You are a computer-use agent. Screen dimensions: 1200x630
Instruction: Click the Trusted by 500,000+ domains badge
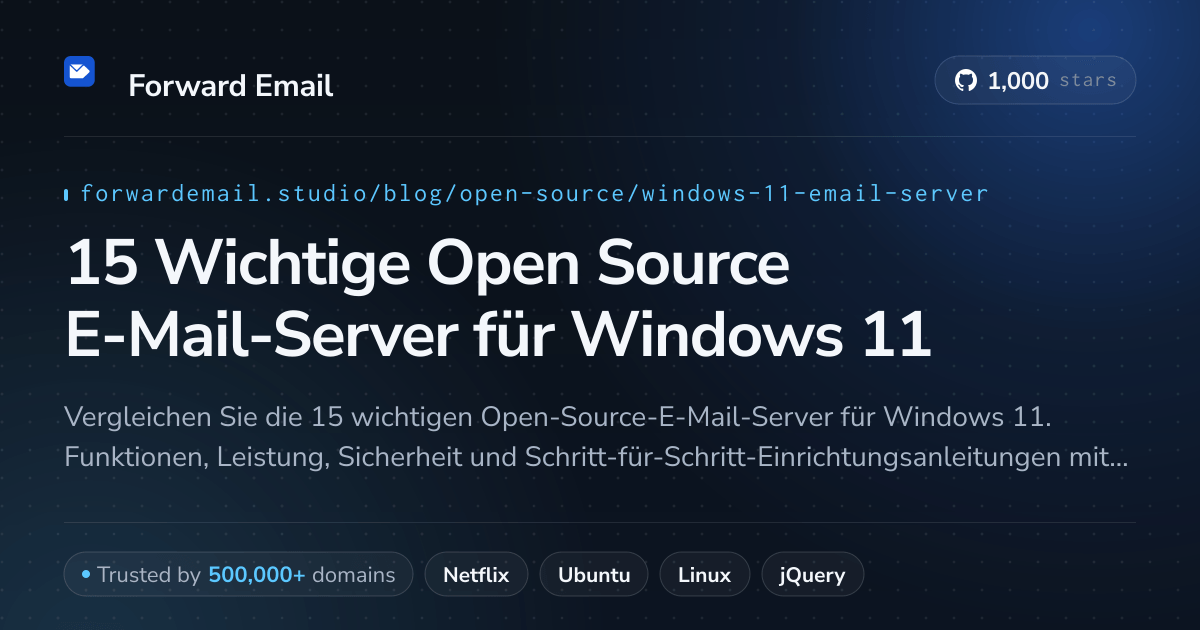coord(238,575)
